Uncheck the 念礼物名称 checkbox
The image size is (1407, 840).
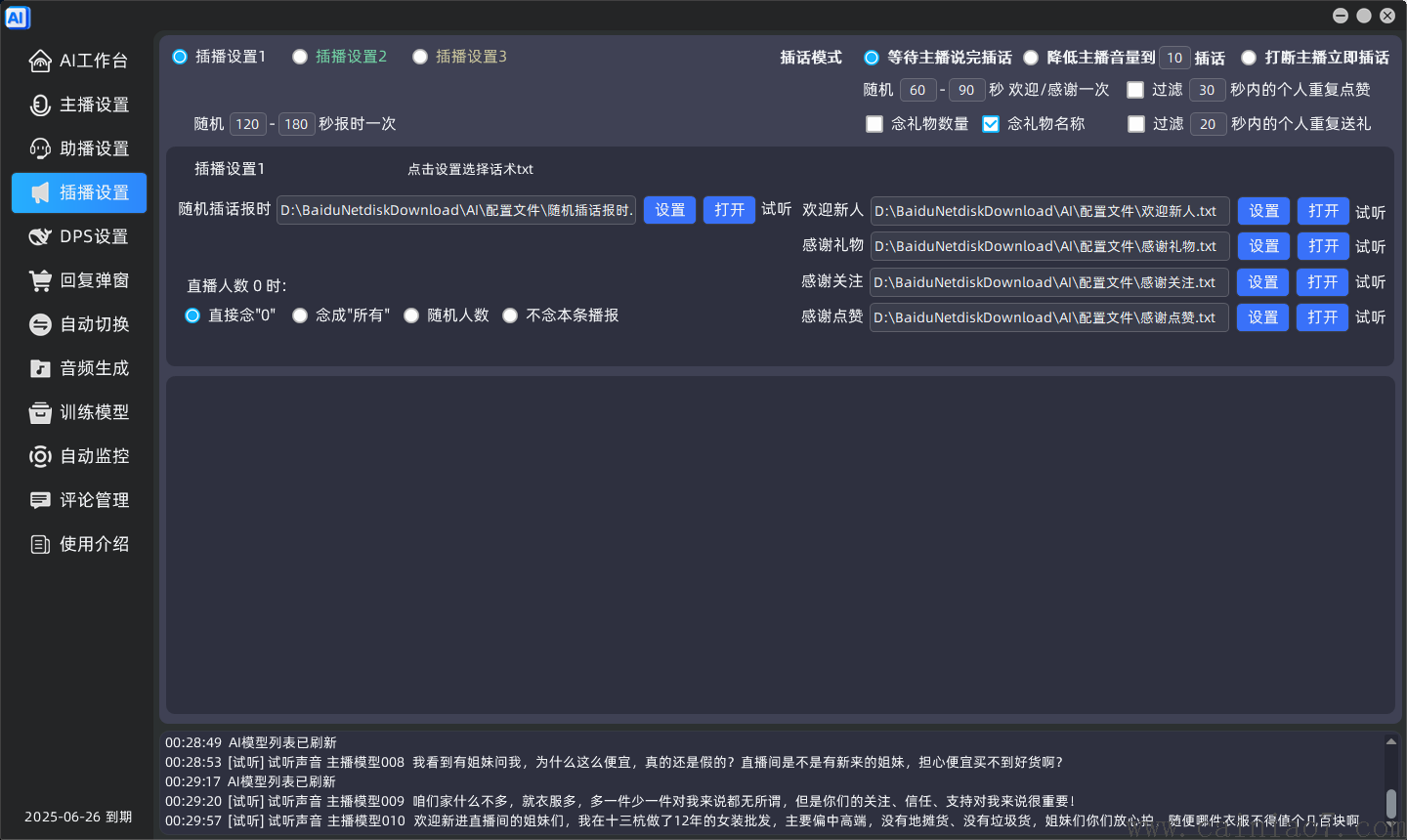[991, 124]
